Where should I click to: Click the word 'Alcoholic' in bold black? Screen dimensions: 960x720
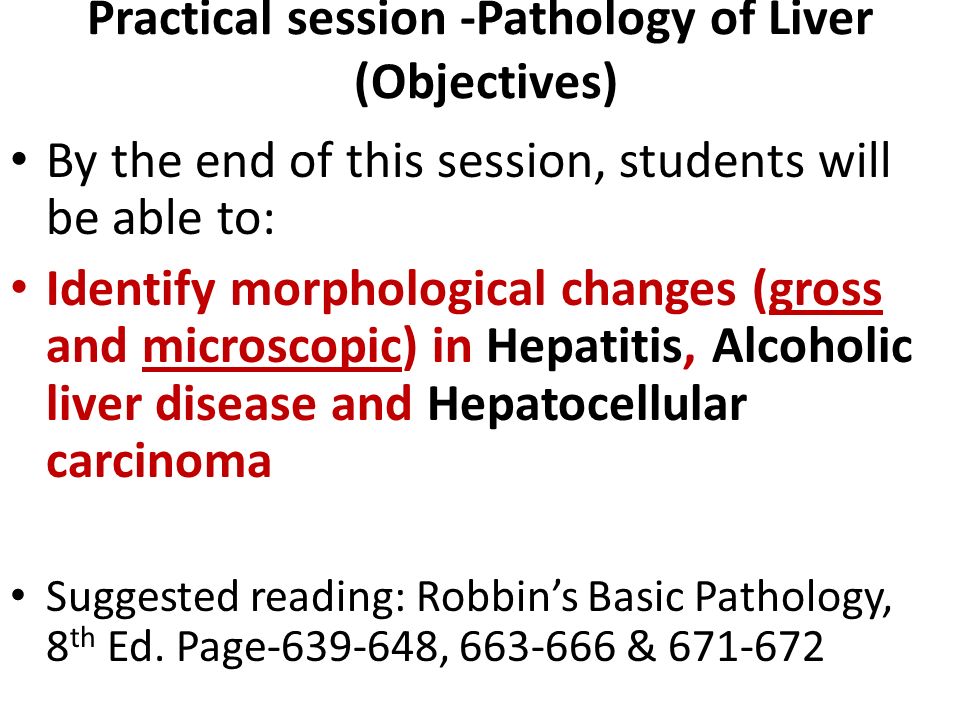[x=812, y=345]
